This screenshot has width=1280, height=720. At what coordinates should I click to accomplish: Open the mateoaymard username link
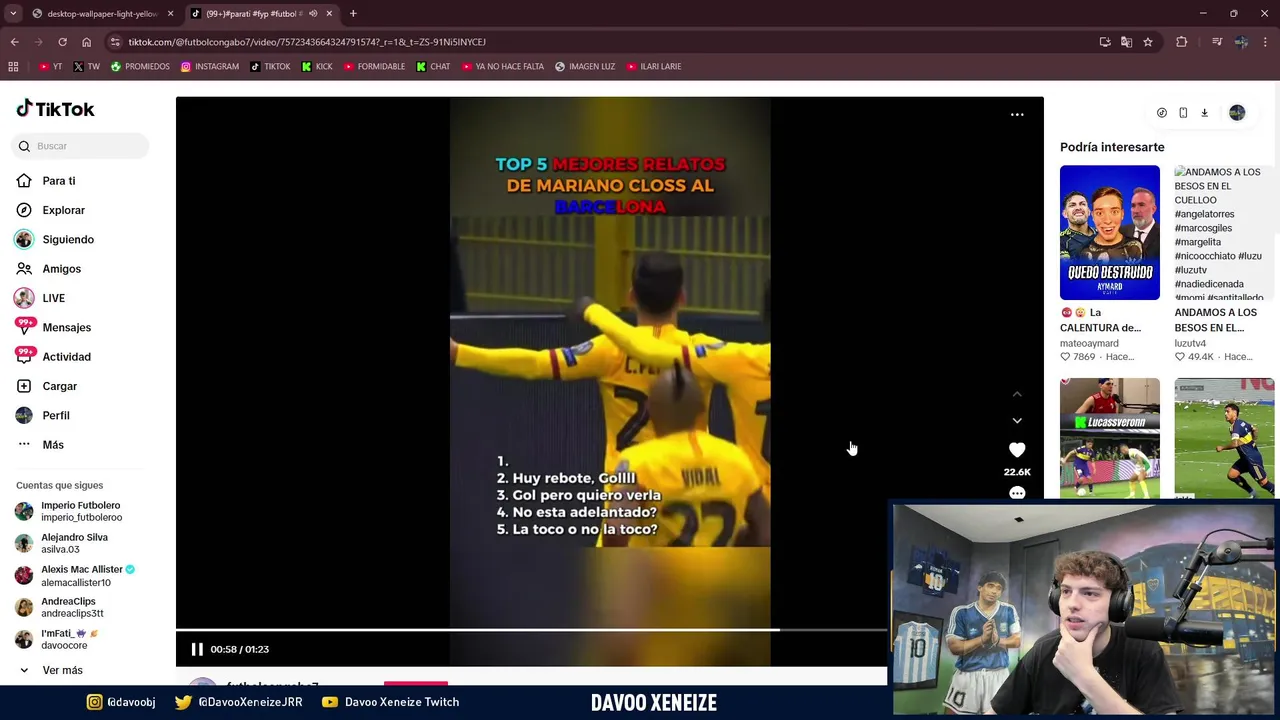[x=1089, y=343]
